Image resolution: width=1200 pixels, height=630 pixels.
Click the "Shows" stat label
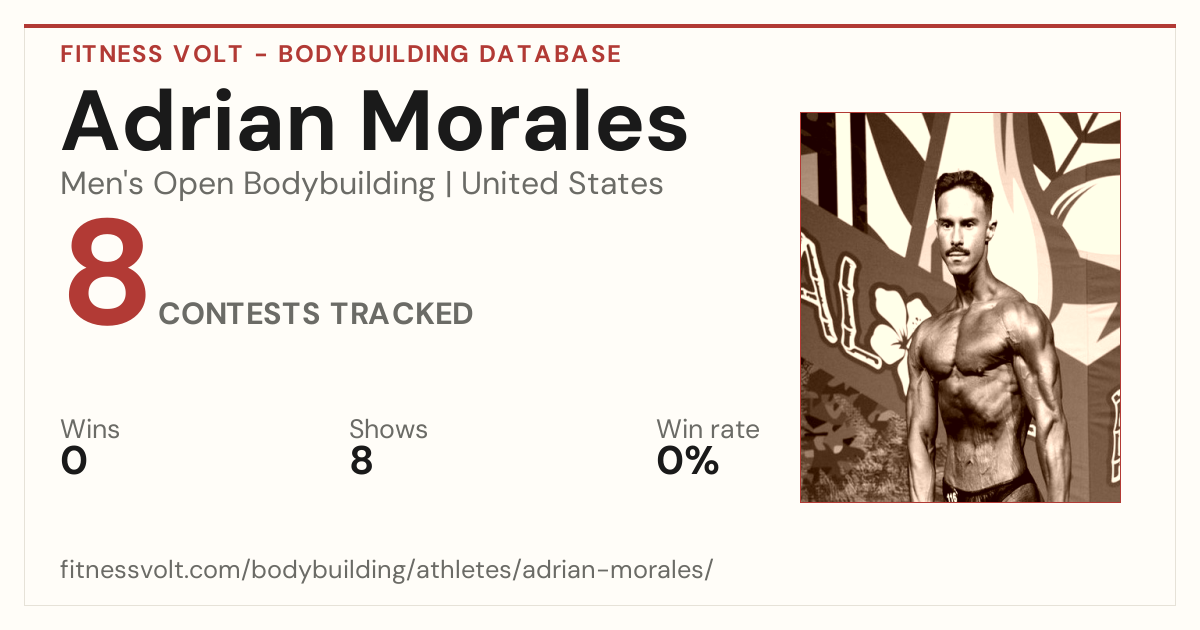pyautogui.click(x=388, y=430)
